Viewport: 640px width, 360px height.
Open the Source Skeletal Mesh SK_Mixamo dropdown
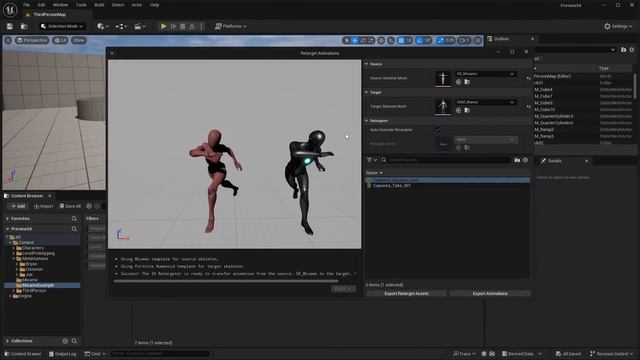485,74
